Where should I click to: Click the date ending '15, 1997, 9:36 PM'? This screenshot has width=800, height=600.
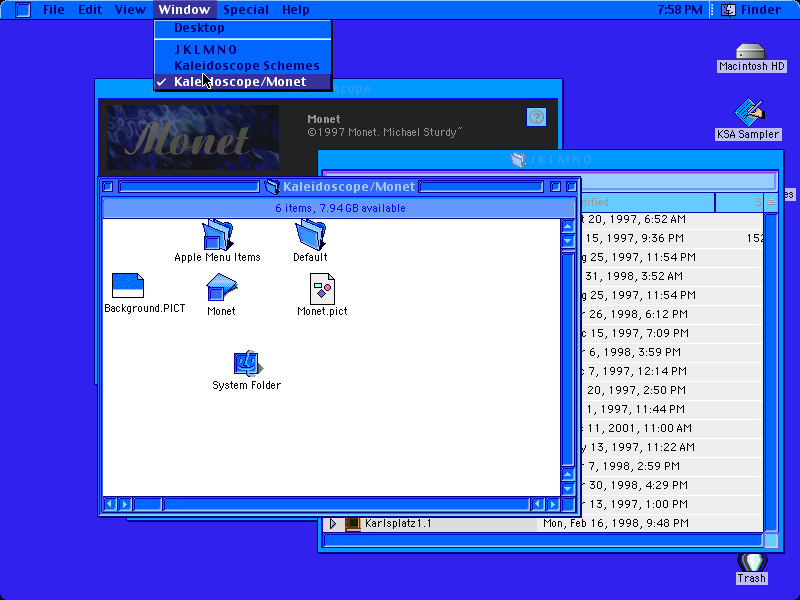click(x=633, y=238)
